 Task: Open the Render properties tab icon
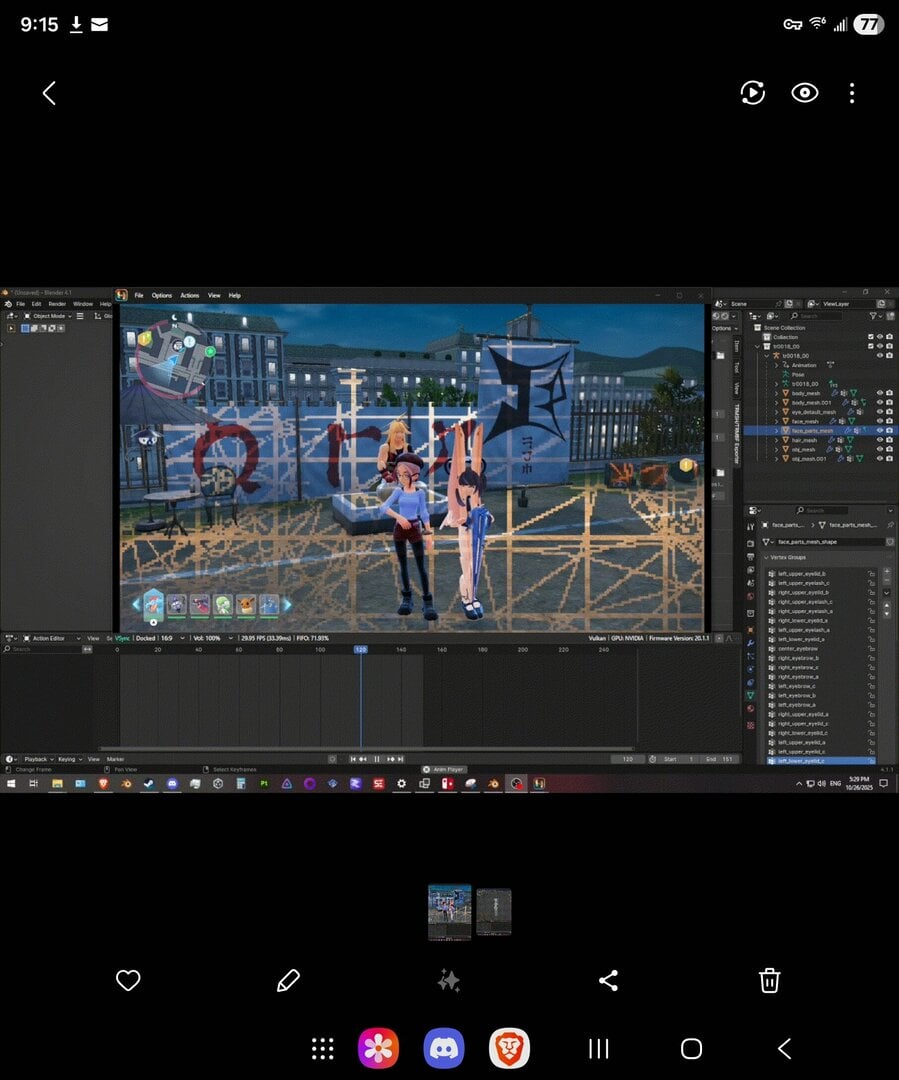coord(750,543)
